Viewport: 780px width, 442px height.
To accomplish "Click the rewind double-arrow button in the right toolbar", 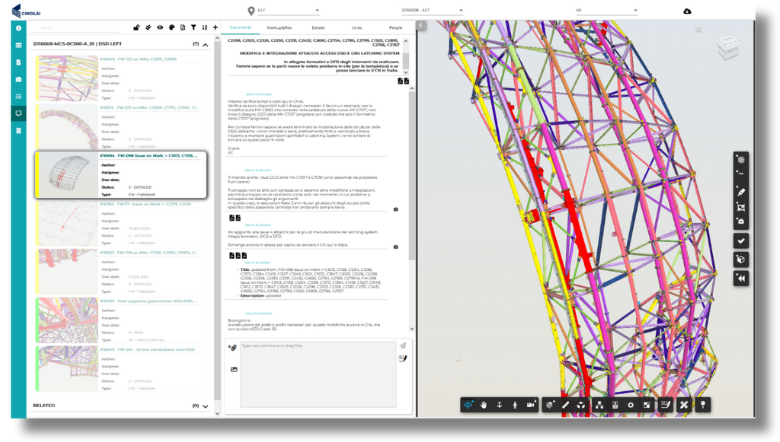I will click(x=741, y=278).
